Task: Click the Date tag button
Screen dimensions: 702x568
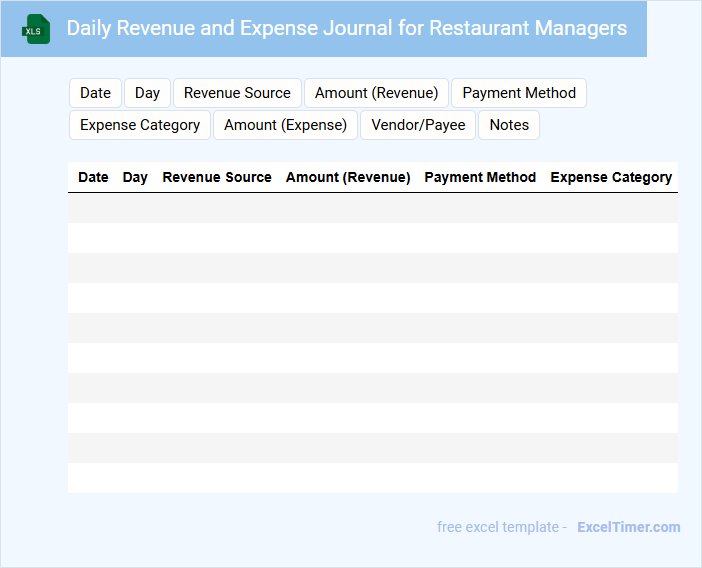Action: (x=95, y=93)
